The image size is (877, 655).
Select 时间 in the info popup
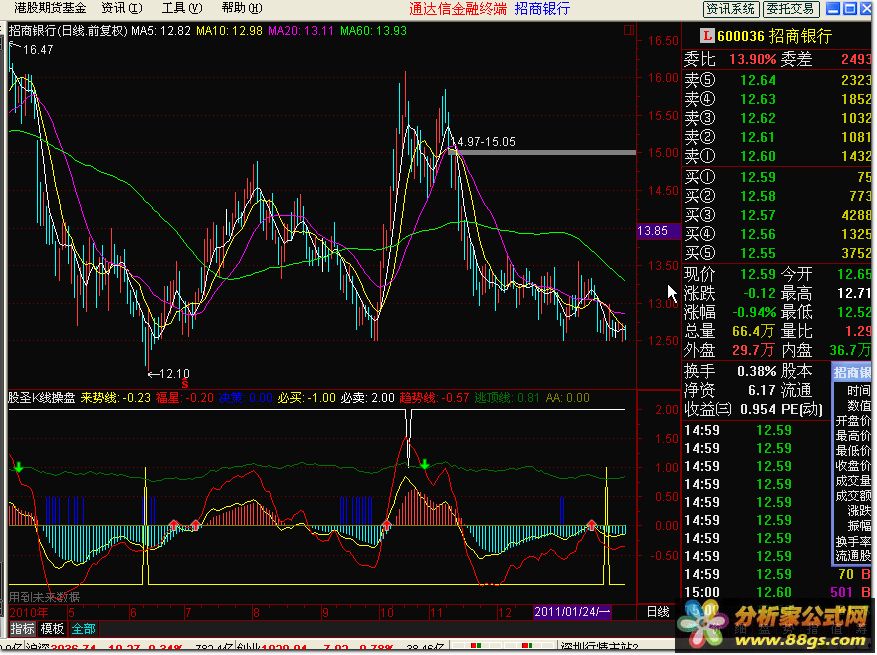click(x=859, y=390)
